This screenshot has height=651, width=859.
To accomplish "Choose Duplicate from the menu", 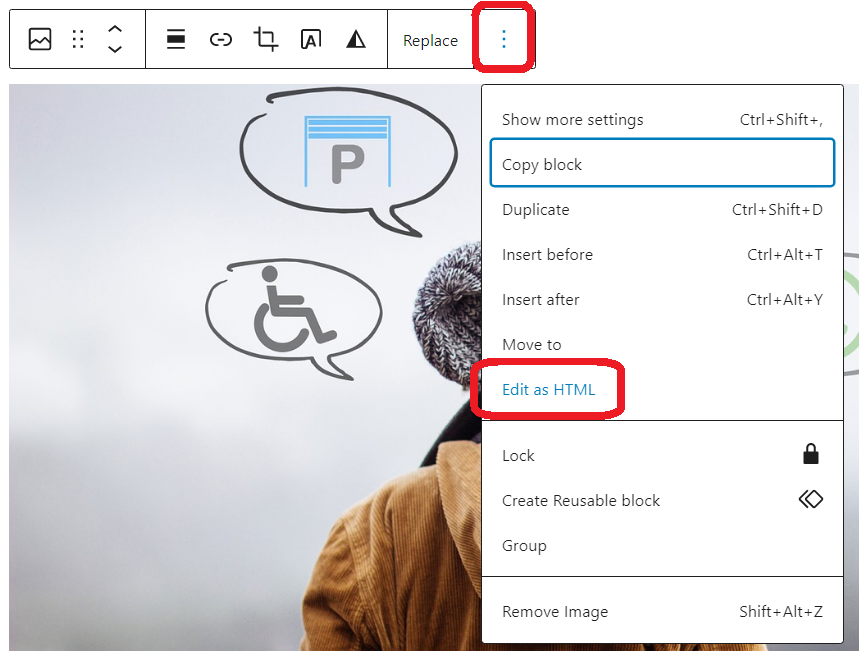I will point(662,209).
